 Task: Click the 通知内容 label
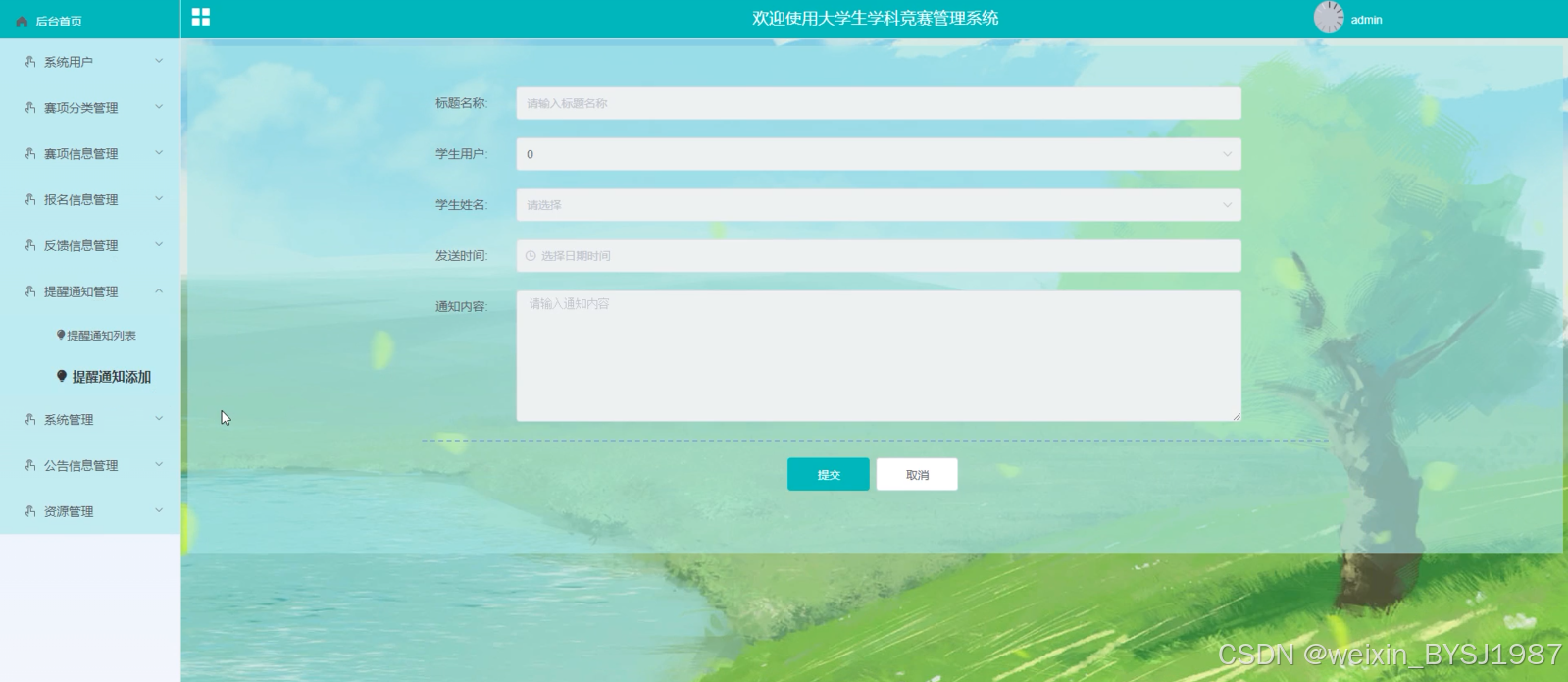pos(461,307)
